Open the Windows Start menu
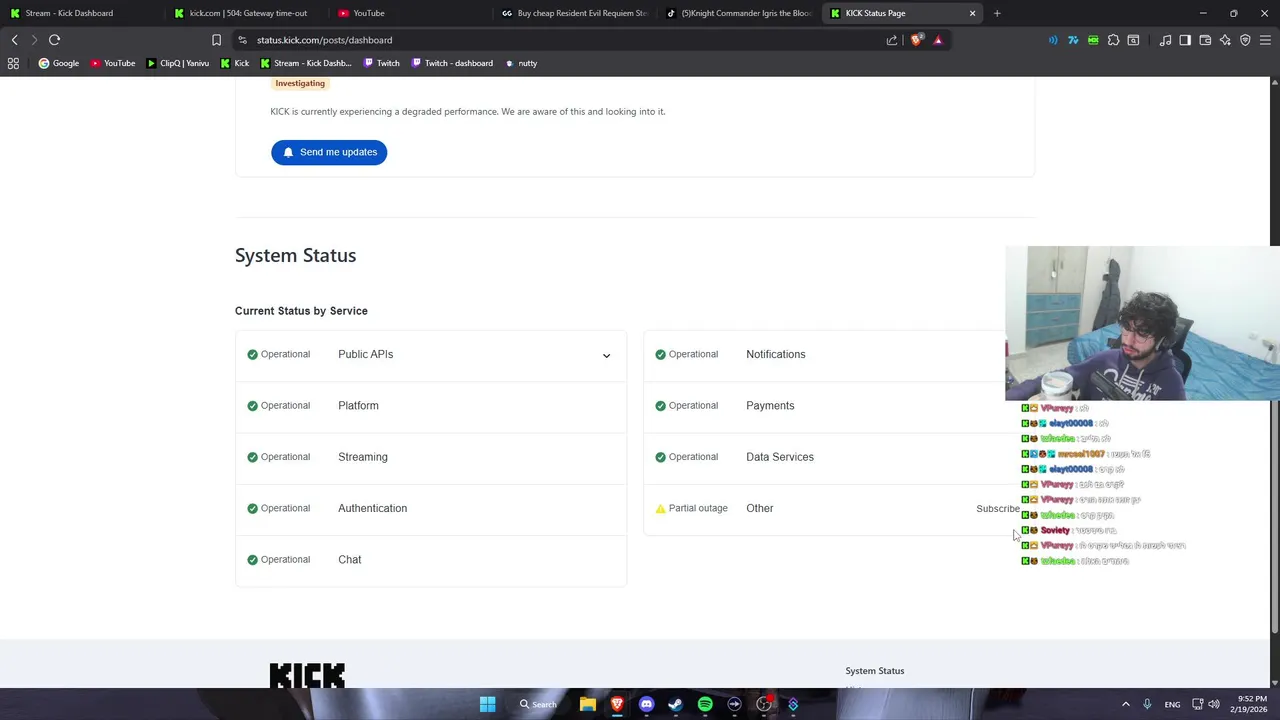Image resolution: width=1280 pixels, height=720 pixels. click(x=487, y=704)
